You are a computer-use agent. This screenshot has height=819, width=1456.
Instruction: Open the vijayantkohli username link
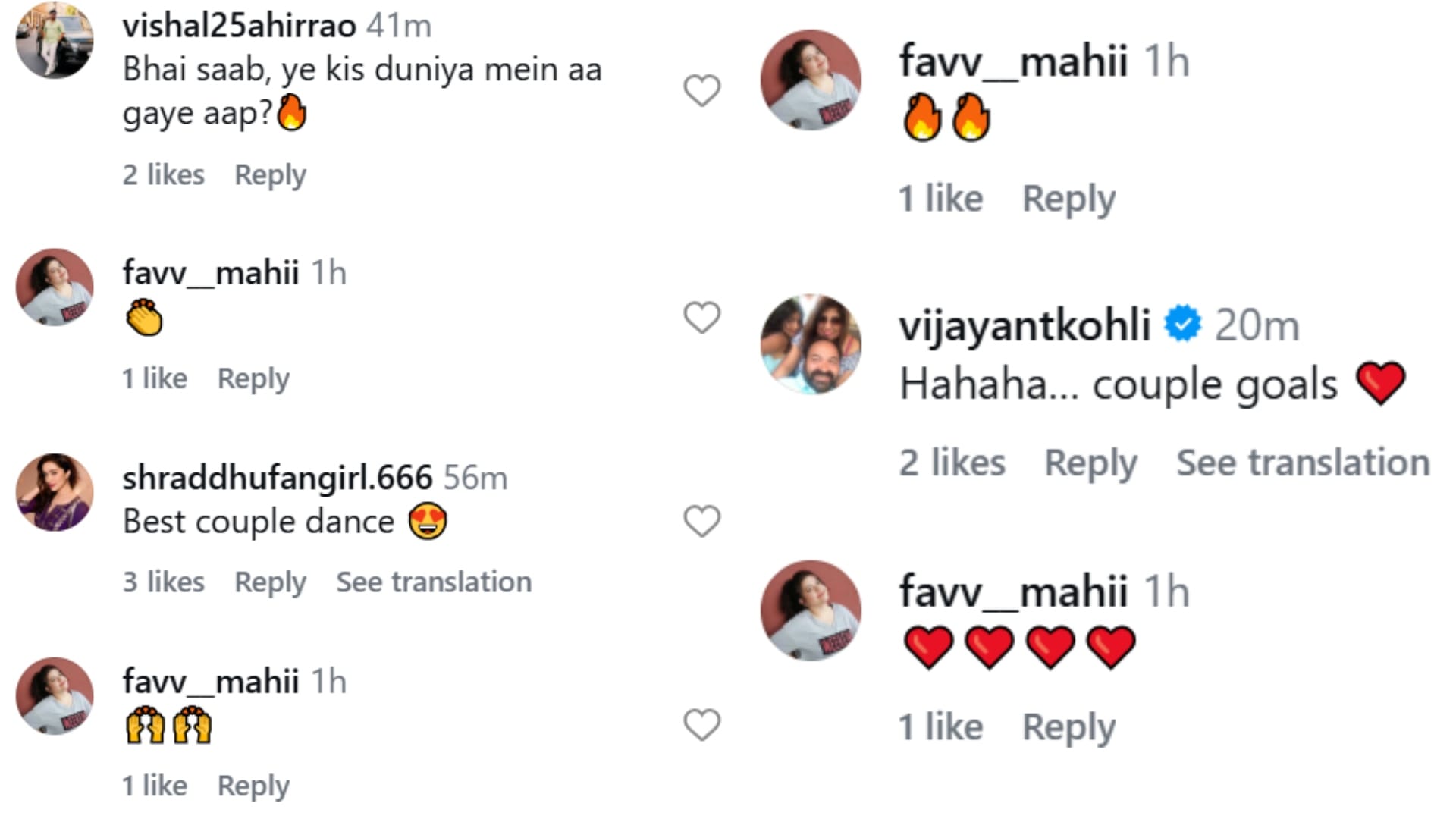click(x=1025, y=325)
